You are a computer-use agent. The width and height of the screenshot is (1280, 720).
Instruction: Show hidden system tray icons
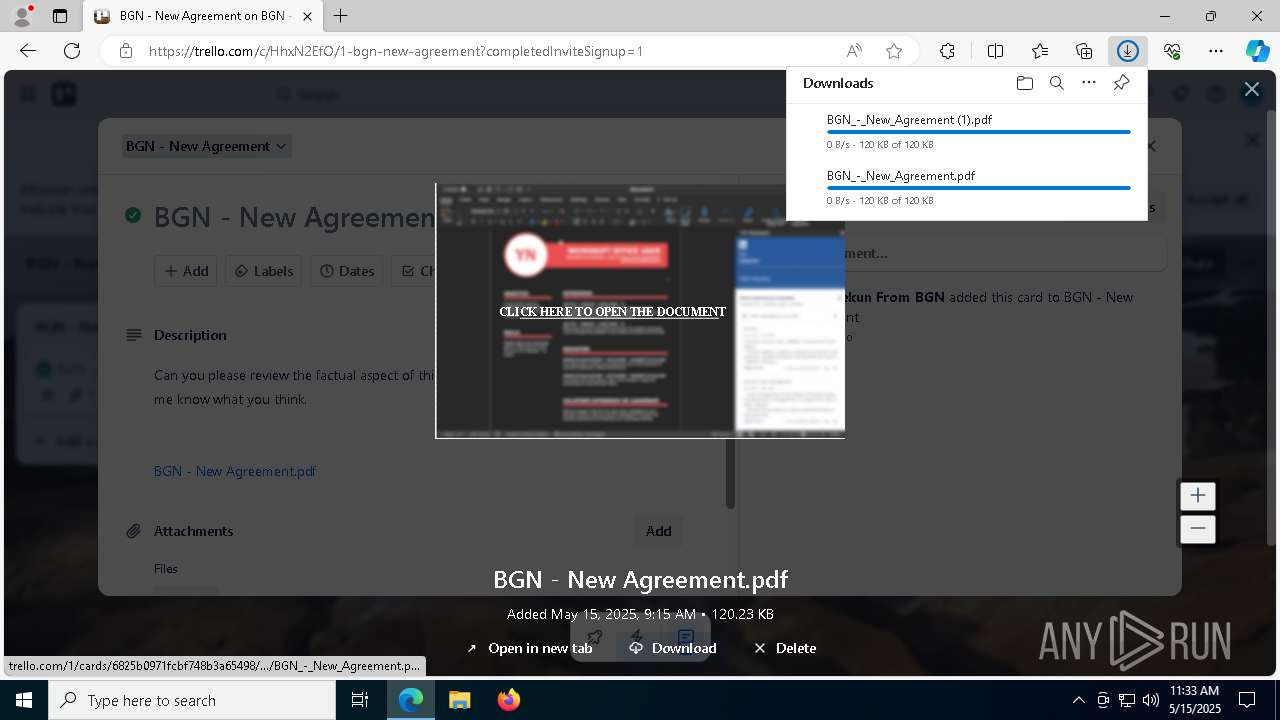1078,700
